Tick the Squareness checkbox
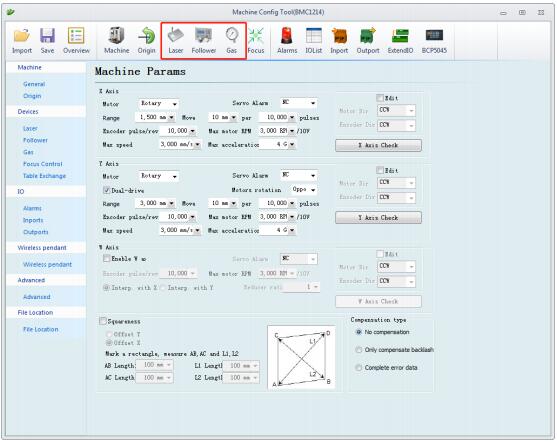The width and height of the screenshot is (557, 443). click(103, 321)
